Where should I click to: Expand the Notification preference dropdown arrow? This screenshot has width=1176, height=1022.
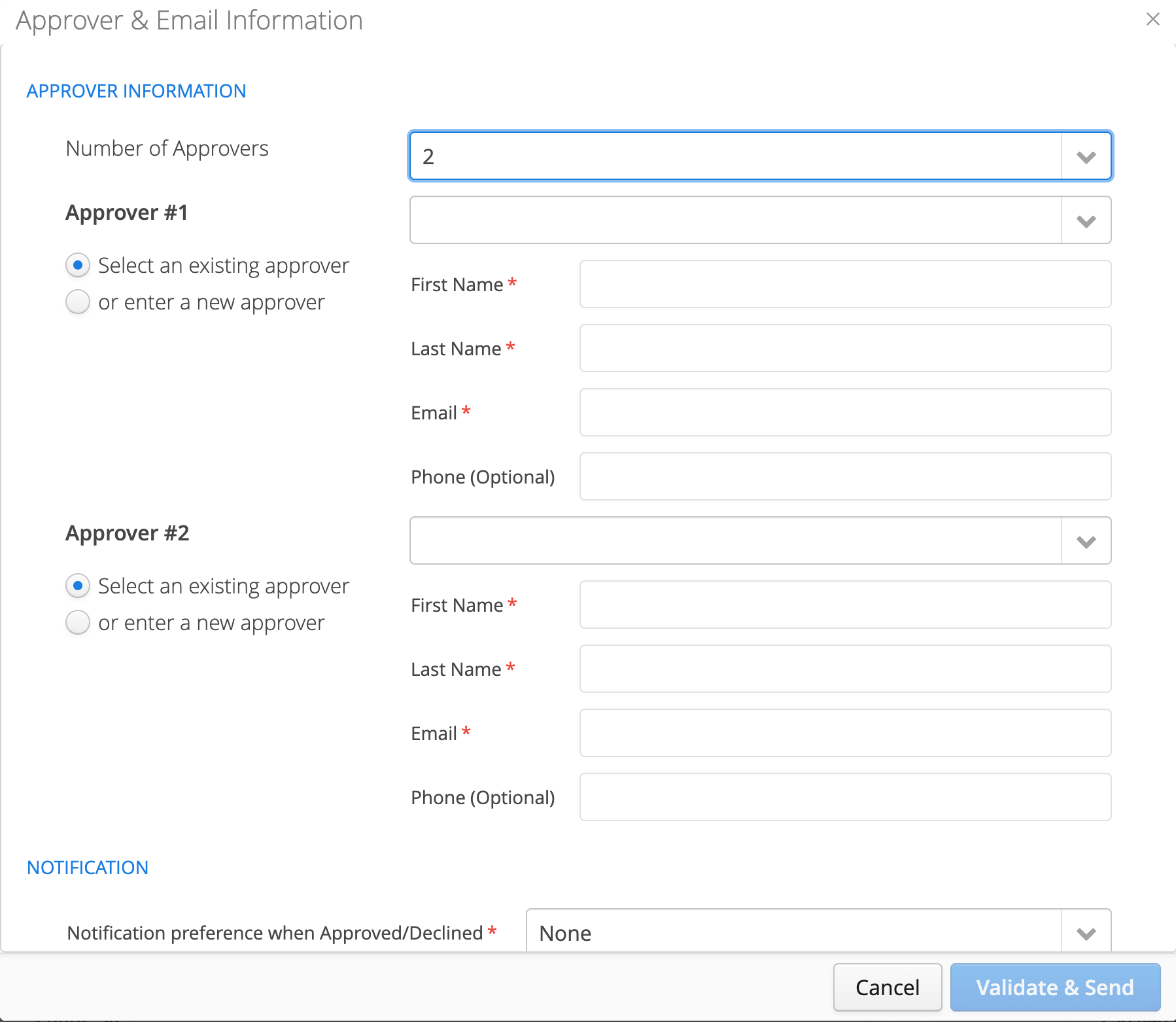pyautogui.click(x=1086, y=932)
